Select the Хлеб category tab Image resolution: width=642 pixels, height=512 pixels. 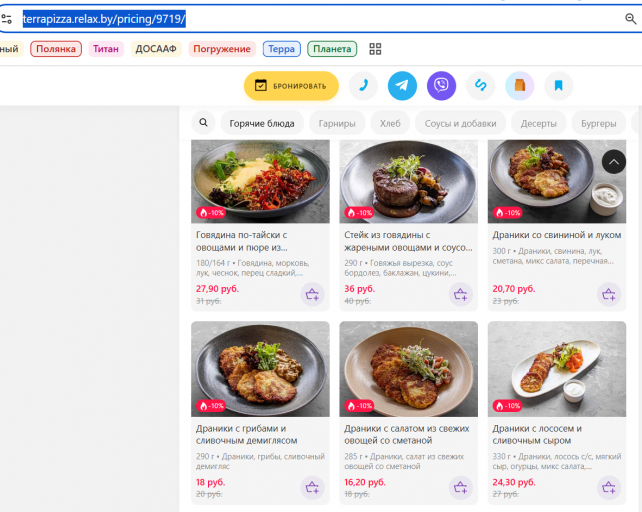(390, 123)
